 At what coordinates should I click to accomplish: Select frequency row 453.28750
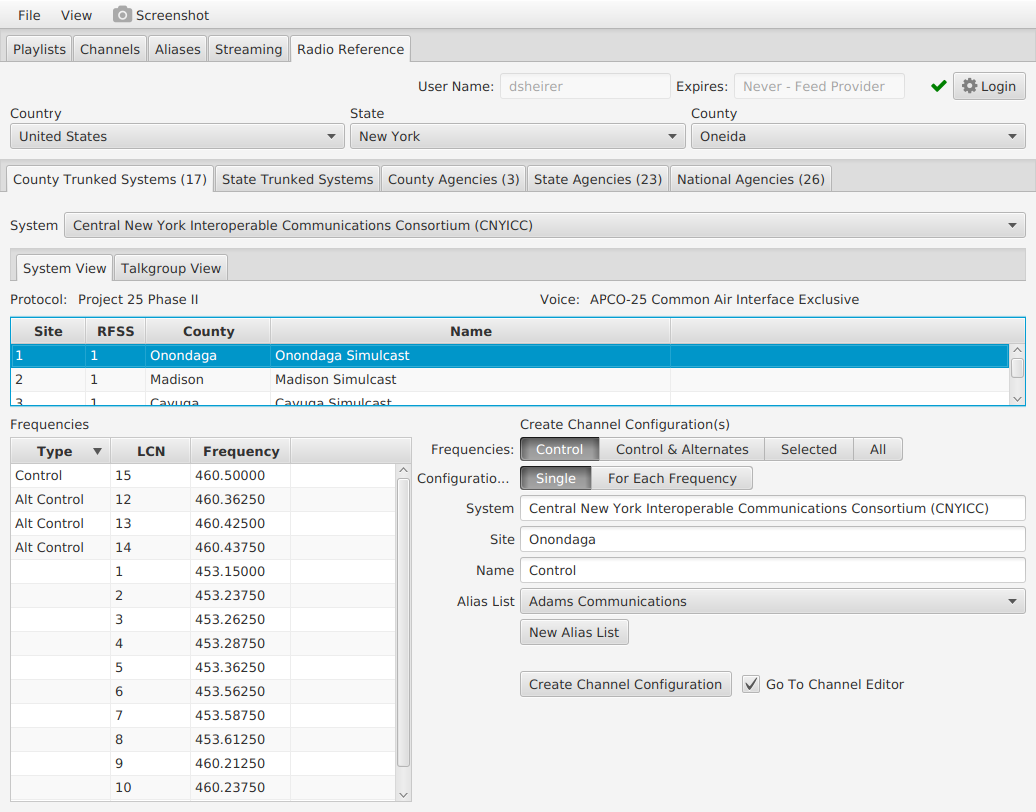[204, 644]
